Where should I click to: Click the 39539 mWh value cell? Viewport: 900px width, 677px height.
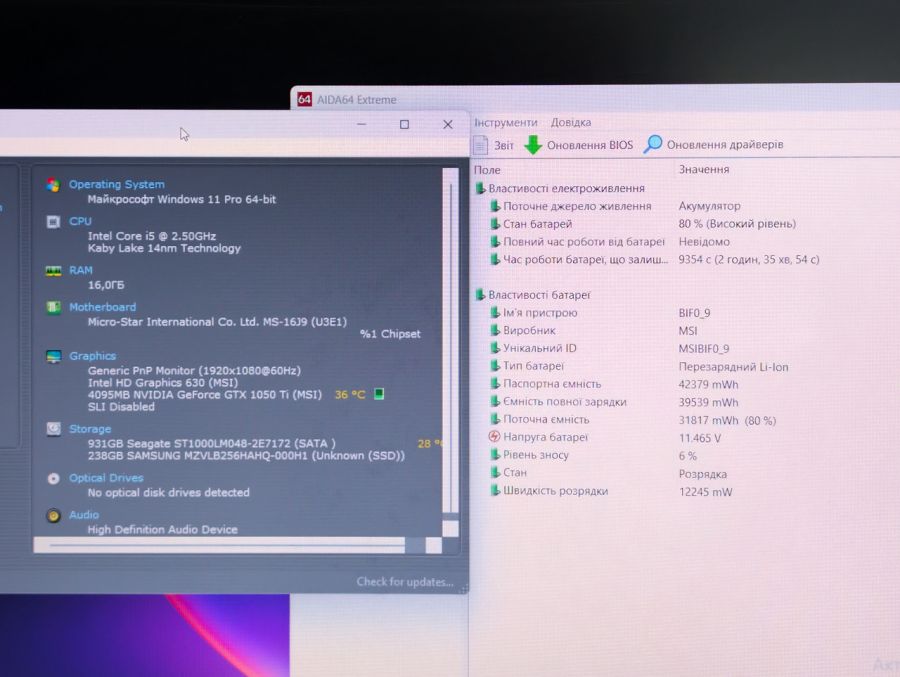708,403
